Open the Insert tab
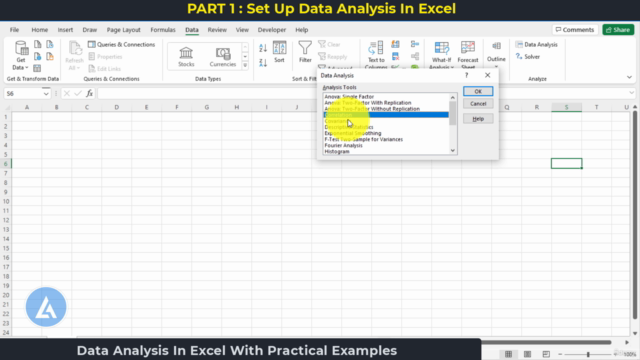This screenshot has width=640, height=360. [65, 30]
